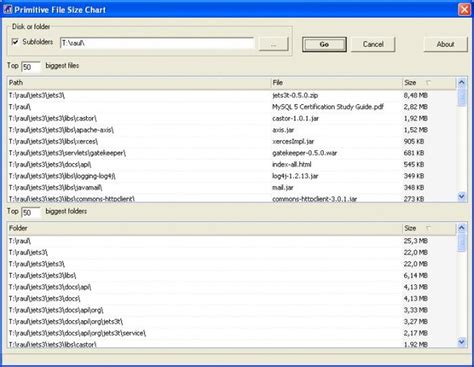
Task: Select file index-all.html
Action: point(292,164)
